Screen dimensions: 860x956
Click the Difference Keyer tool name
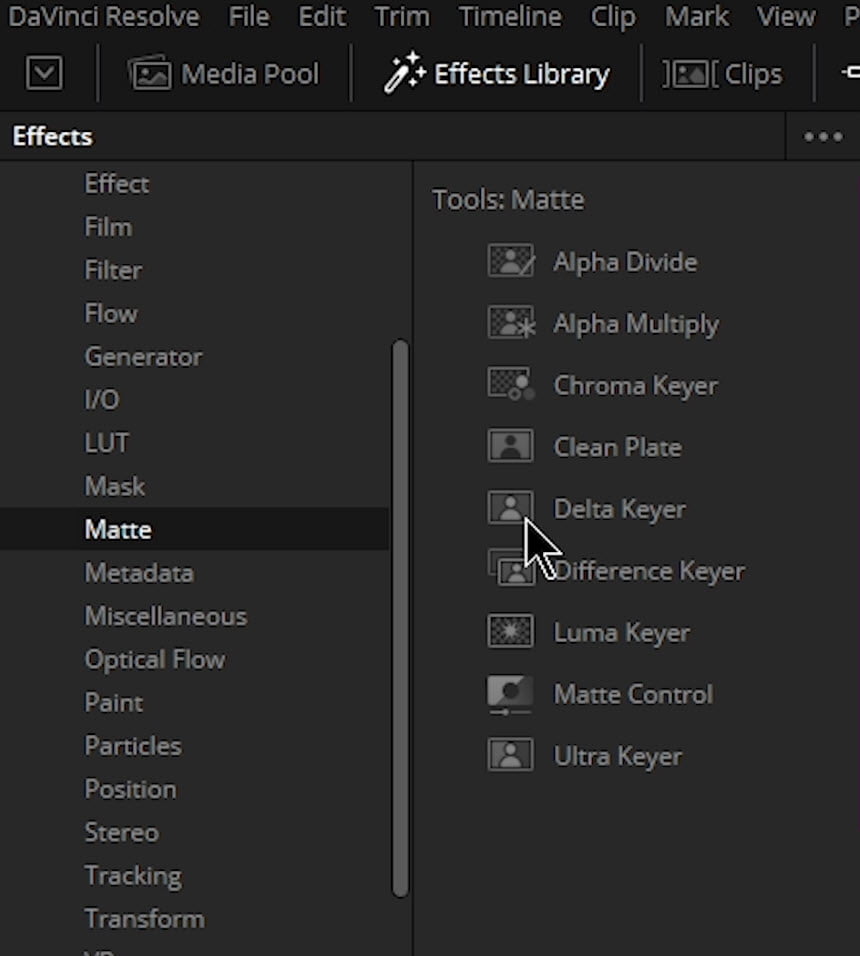coord(649,571)
